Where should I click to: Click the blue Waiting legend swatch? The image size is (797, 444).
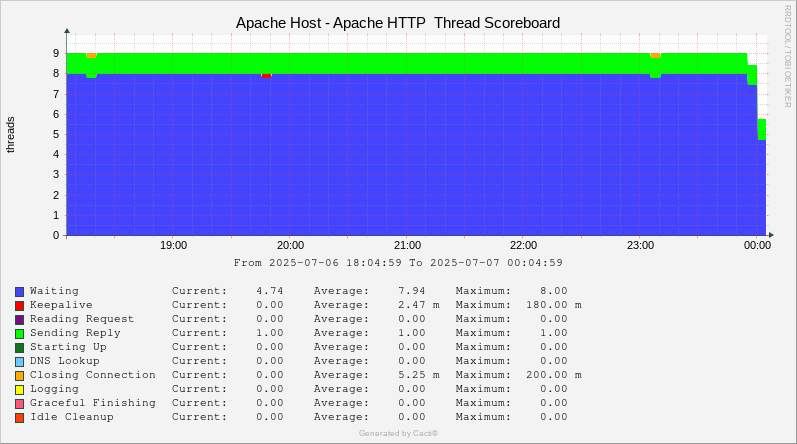coord(19,292)
